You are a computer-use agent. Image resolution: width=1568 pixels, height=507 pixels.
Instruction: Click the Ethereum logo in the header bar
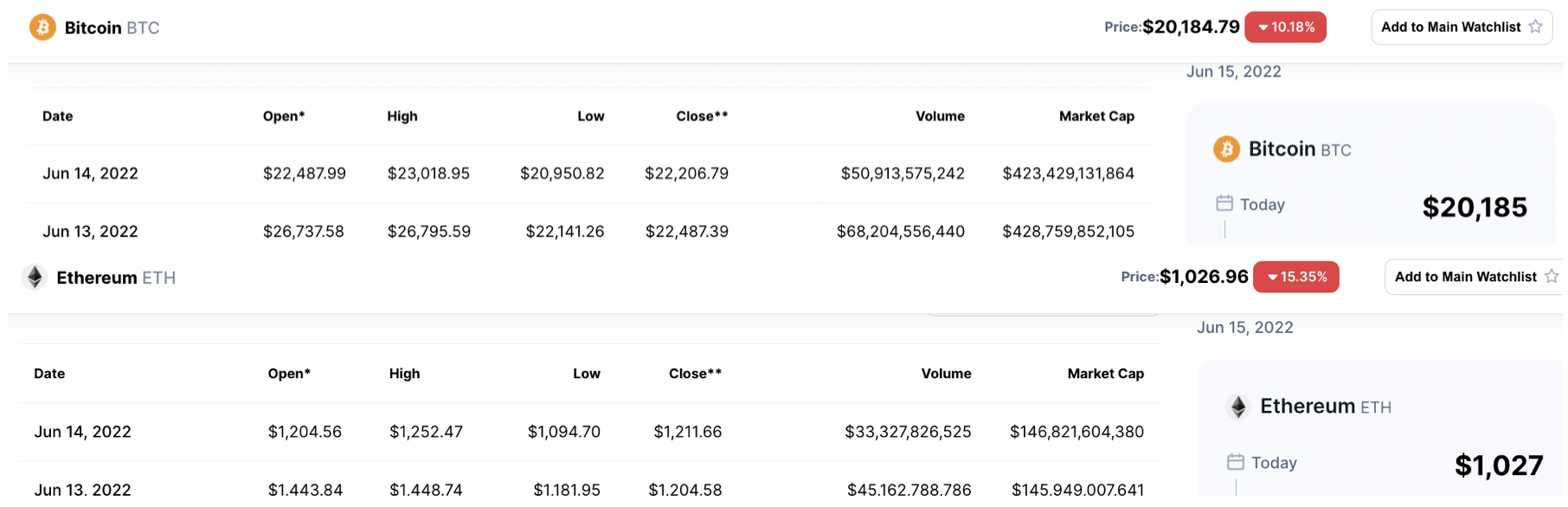pos(35,278)
